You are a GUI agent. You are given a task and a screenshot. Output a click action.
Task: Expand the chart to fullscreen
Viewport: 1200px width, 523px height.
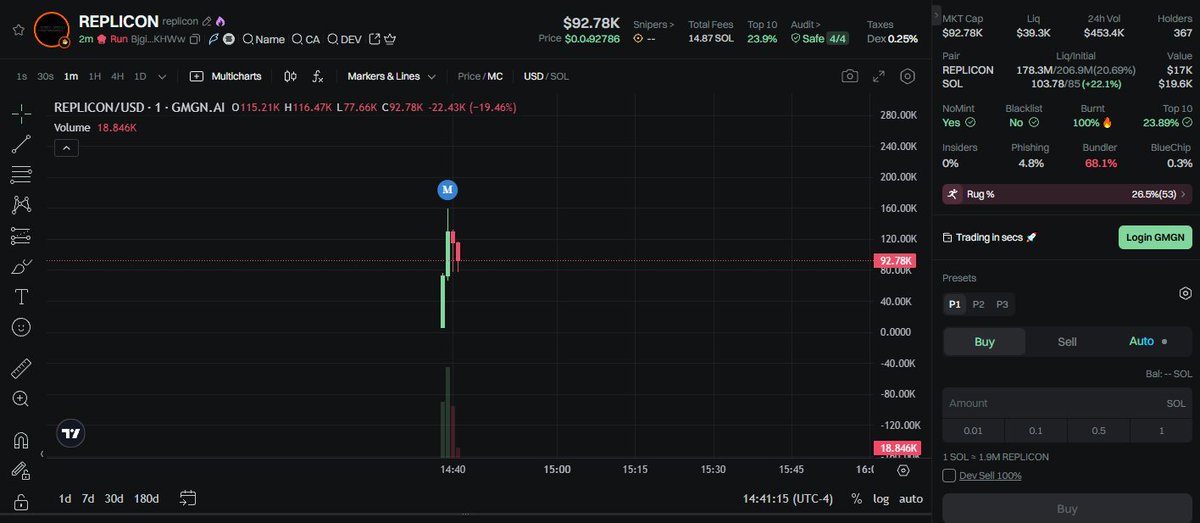click(879, 76)
